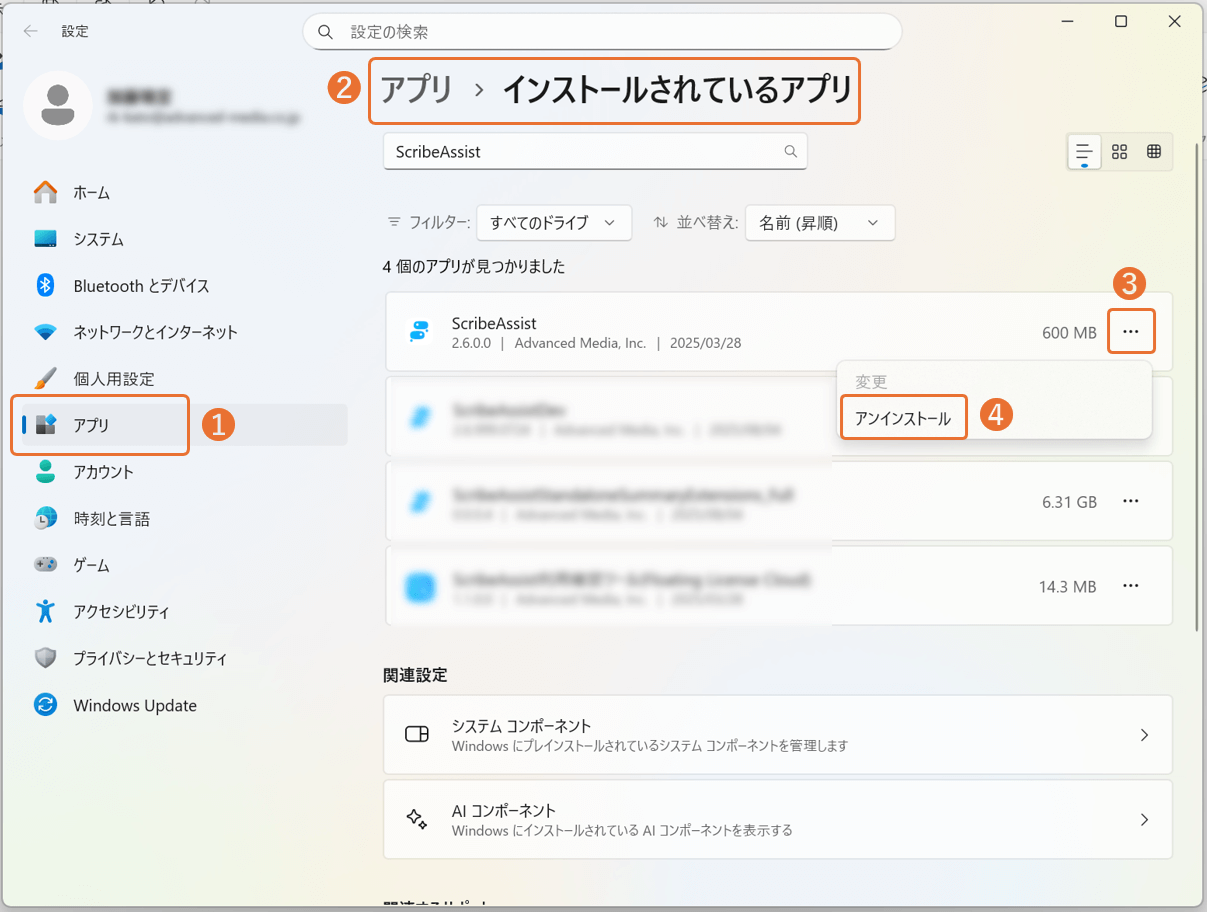Viewport: 1207px width, 912px height.
Task: Open the sort by name dropdown
Action: point(819,223)
